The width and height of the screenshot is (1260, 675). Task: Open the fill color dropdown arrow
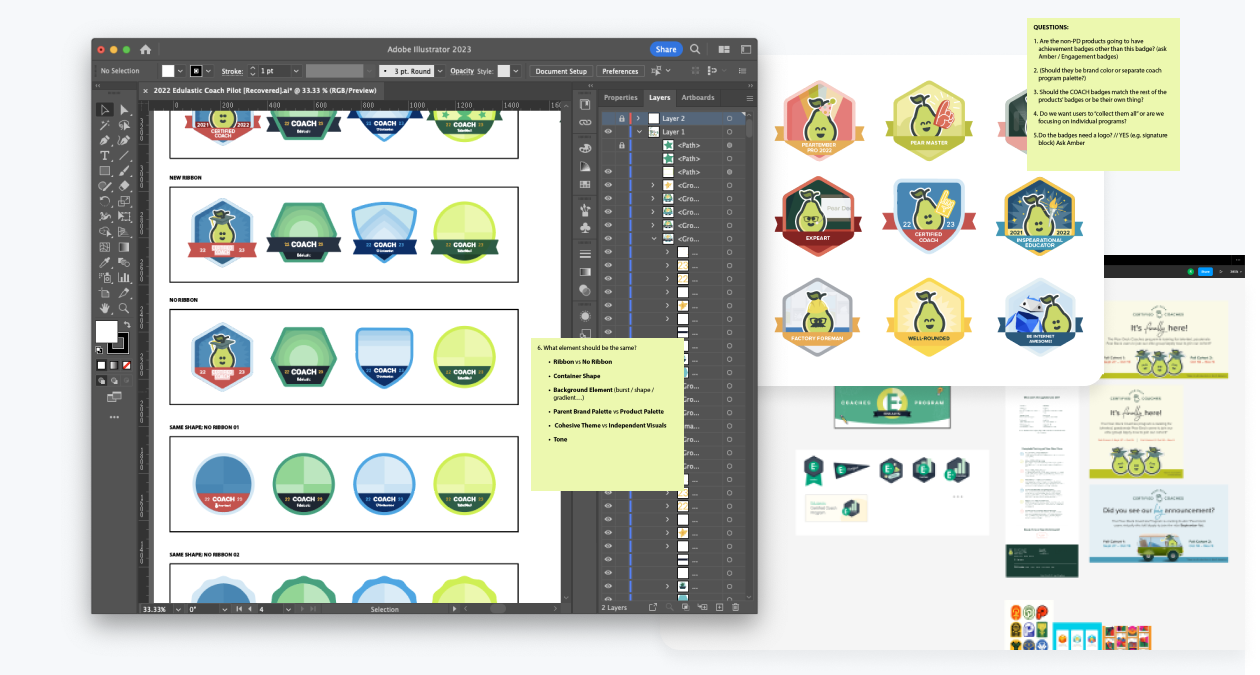tap(181, 71)
